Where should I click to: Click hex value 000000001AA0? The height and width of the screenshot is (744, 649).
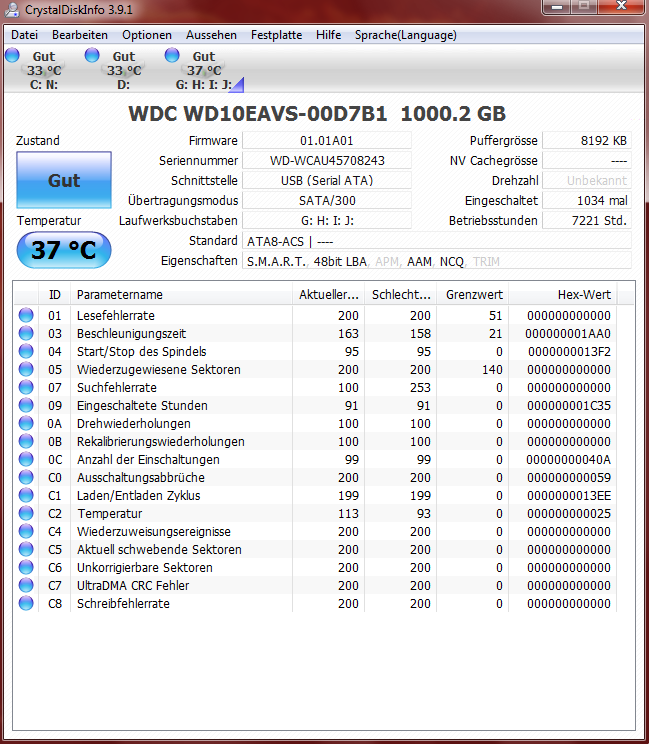coord(568,334)
